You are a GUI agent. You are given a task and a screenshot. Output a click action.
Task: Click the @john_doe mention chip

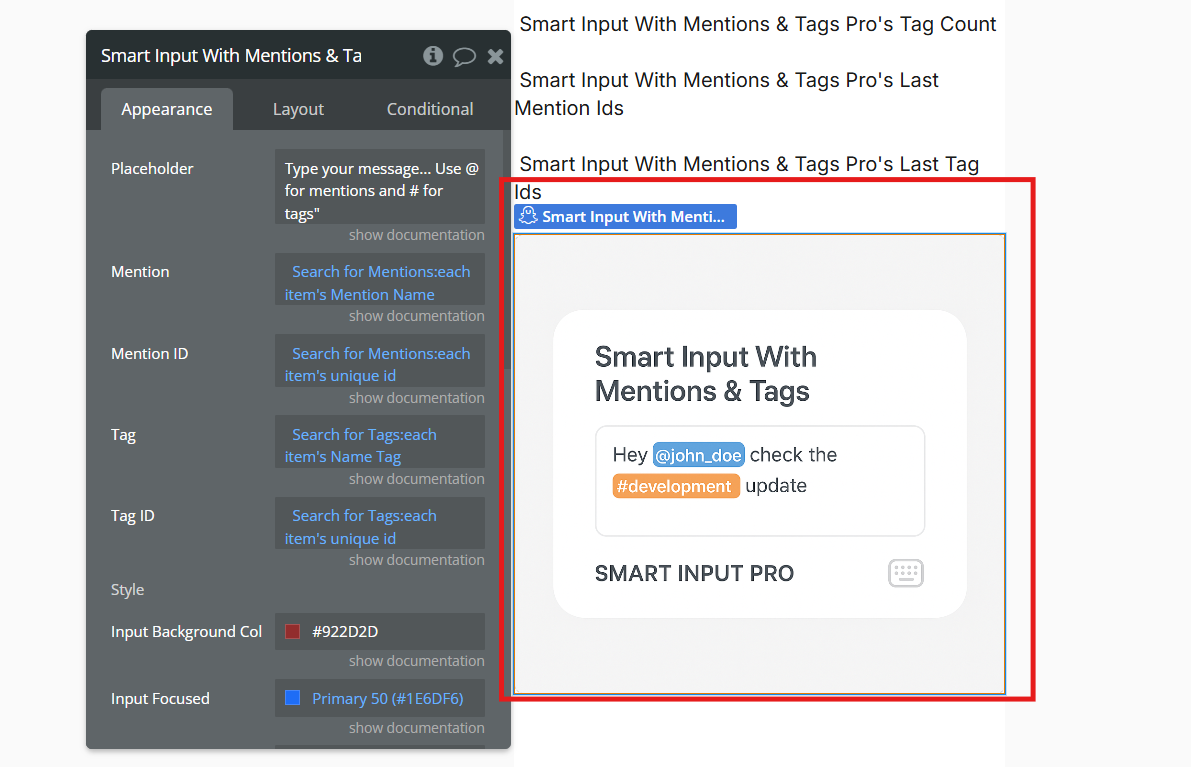(698, 455)
